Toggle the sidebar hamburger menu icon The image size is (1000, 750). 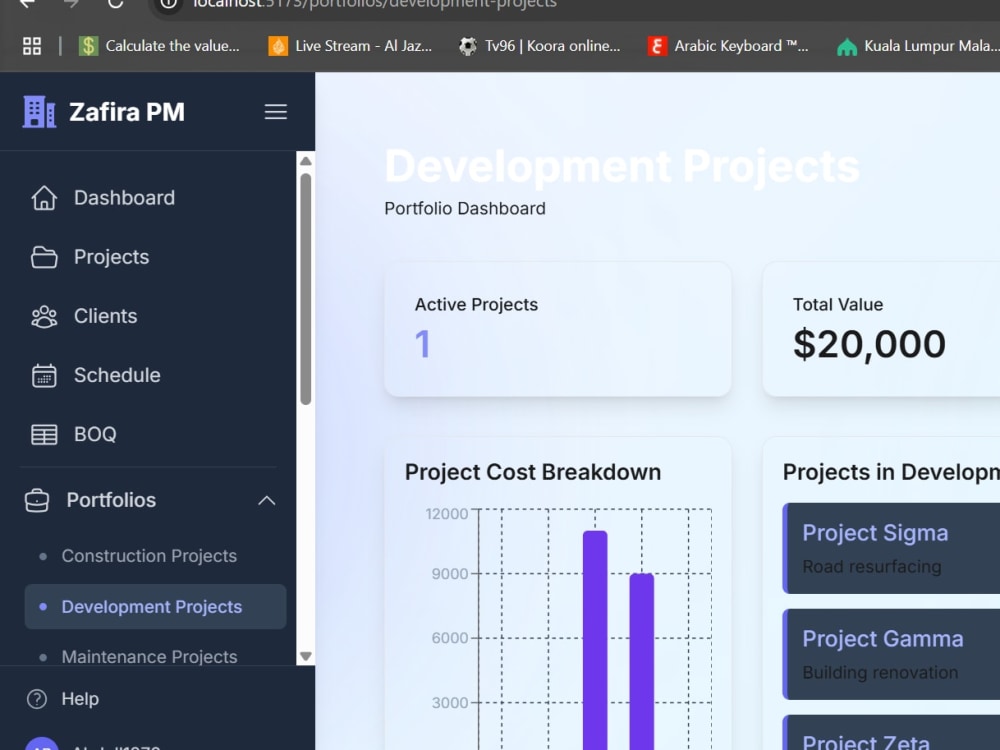[276, 112]
